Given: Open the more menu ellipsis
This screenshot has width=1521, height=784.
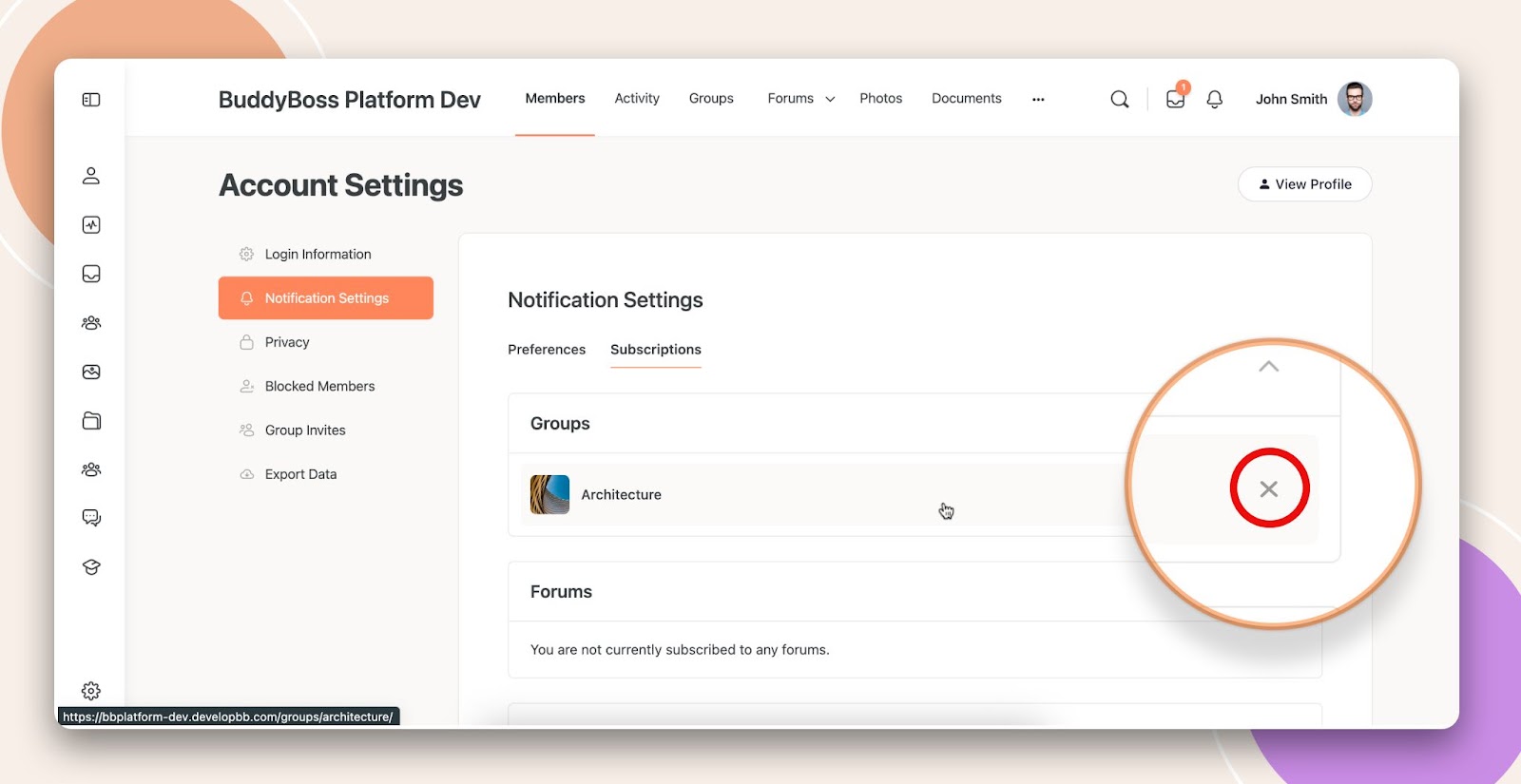Looking at the screenshot, I should (x=1038, y=99).
